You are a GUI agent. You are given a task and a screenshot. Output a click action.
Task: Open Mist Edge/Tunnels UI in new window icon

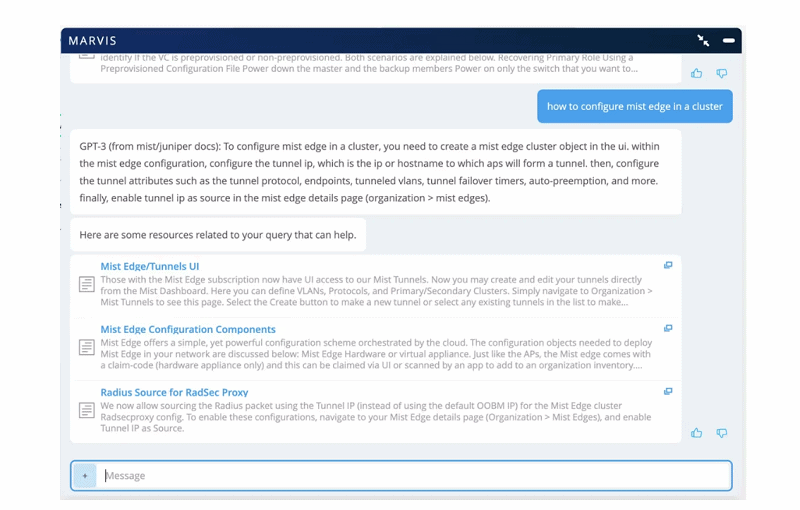click(x=668, y=265)
